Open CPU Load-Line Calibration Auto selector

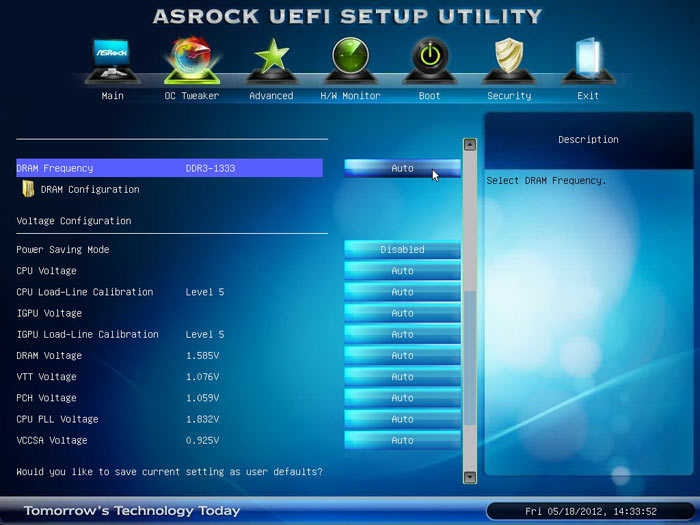(402, 292)
